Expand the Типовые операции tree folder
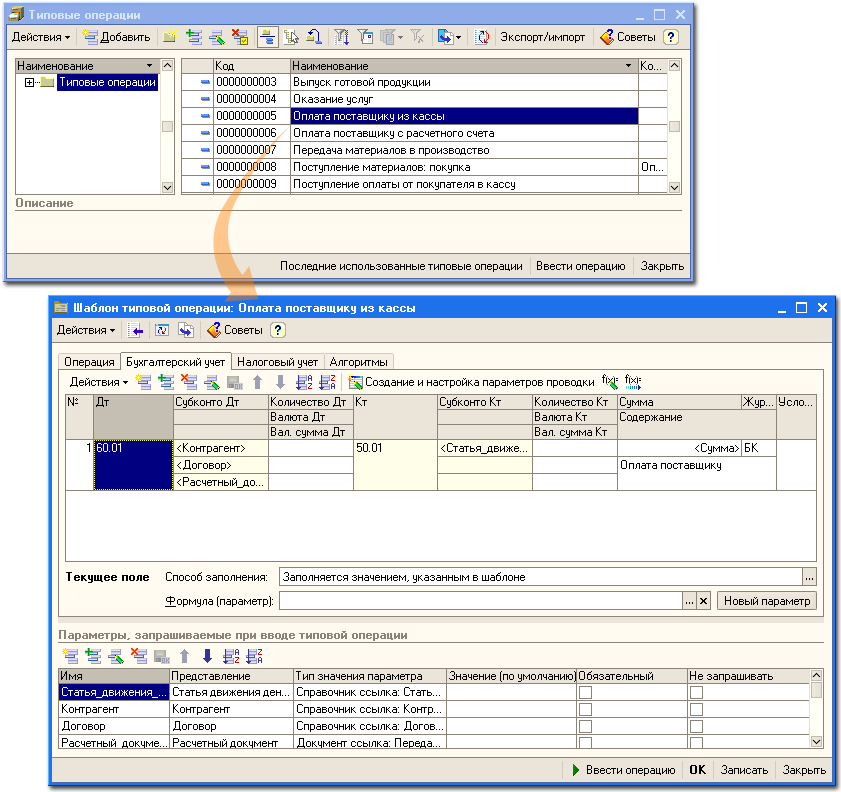This screenshot has height=792, width=841. coord(29,82)
